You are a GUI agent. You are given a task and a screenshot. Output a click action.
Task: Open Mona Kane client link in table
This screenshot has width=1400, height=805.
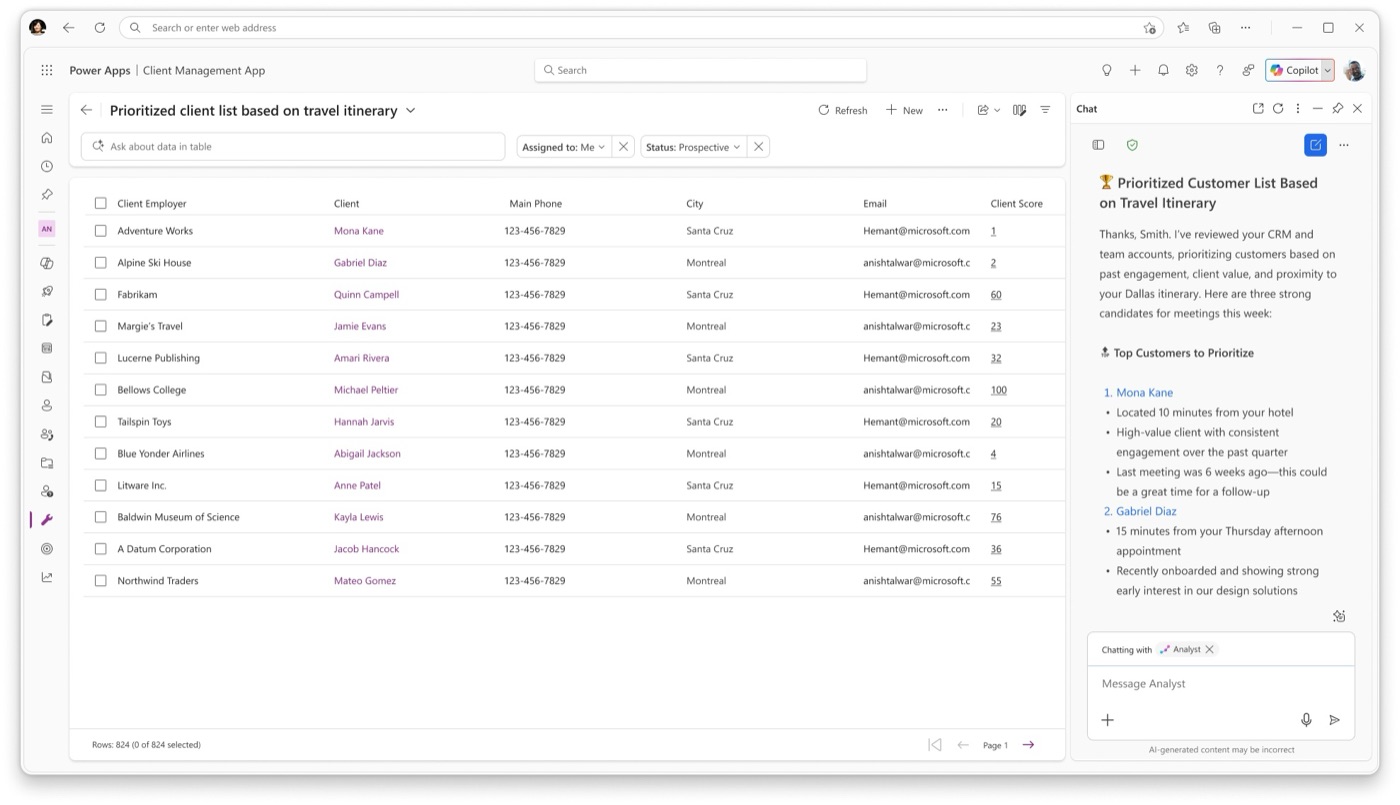359,231
